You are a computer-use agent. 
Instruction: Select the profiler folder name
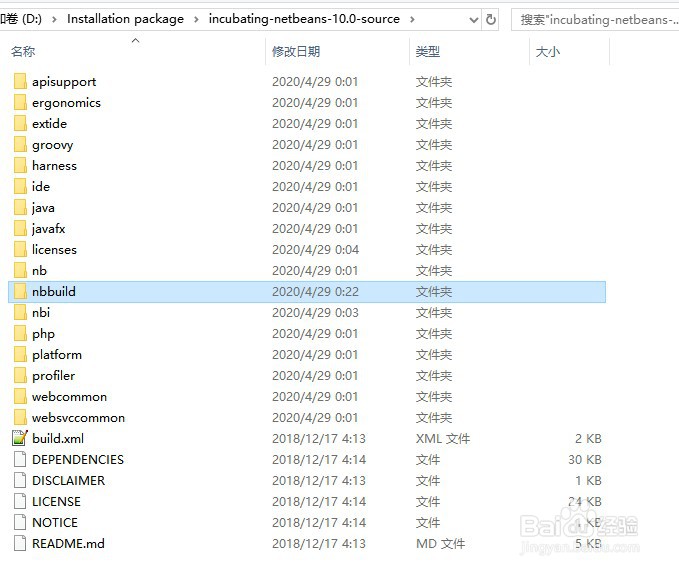tap(53, 376)
